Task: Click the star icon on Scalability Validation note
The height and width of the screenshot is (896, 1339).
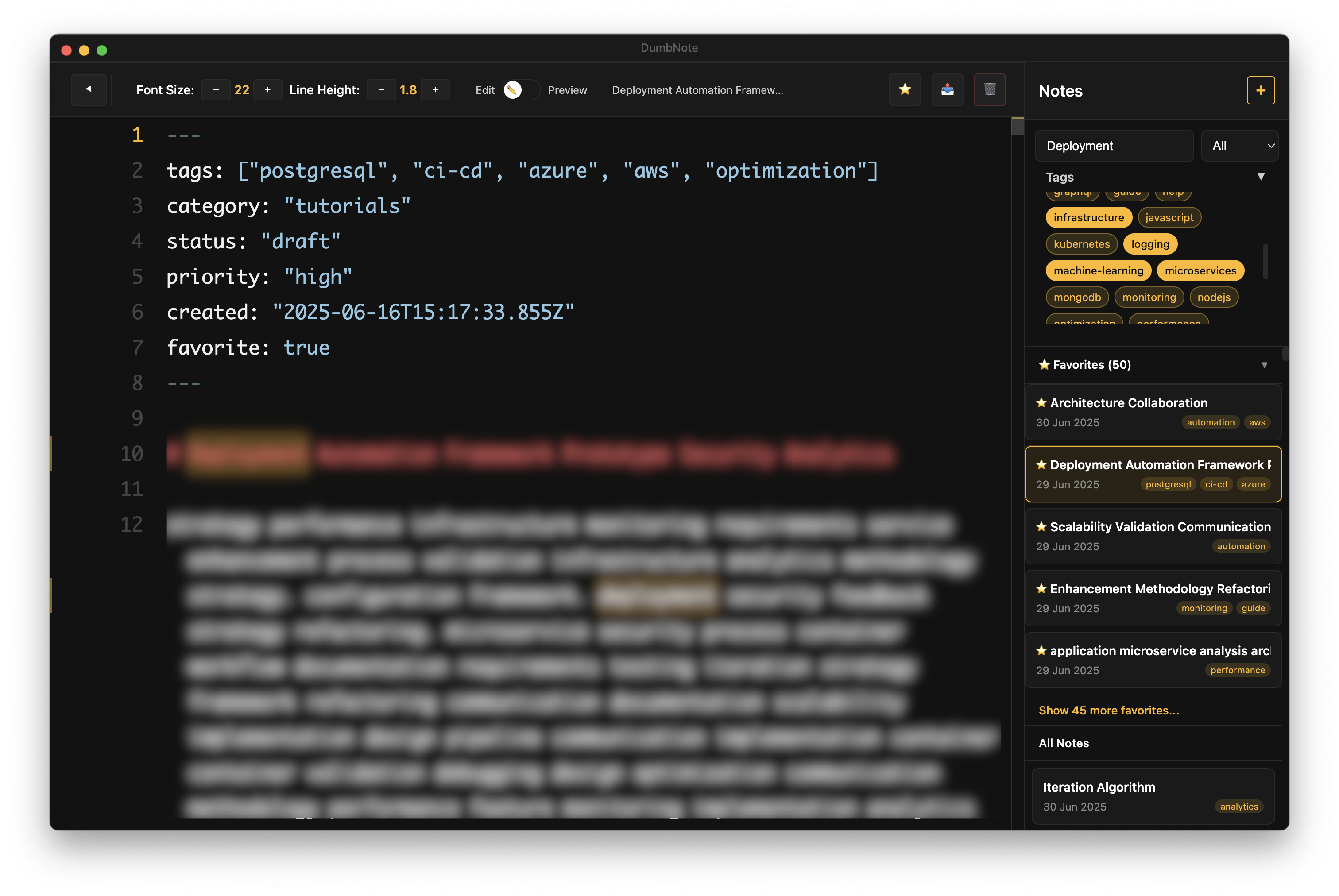Action: 1041,526
